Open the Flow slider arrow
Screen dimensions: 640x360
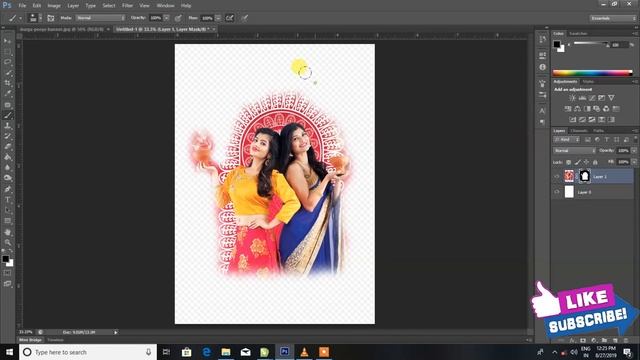point(218,18)
